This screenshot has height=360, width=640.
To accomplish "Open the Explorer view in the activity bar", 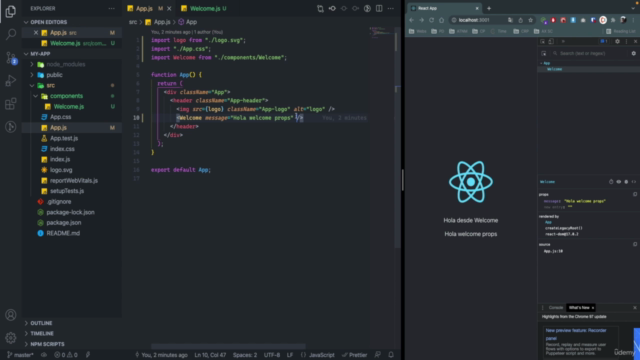I will [x=11, y=11].
